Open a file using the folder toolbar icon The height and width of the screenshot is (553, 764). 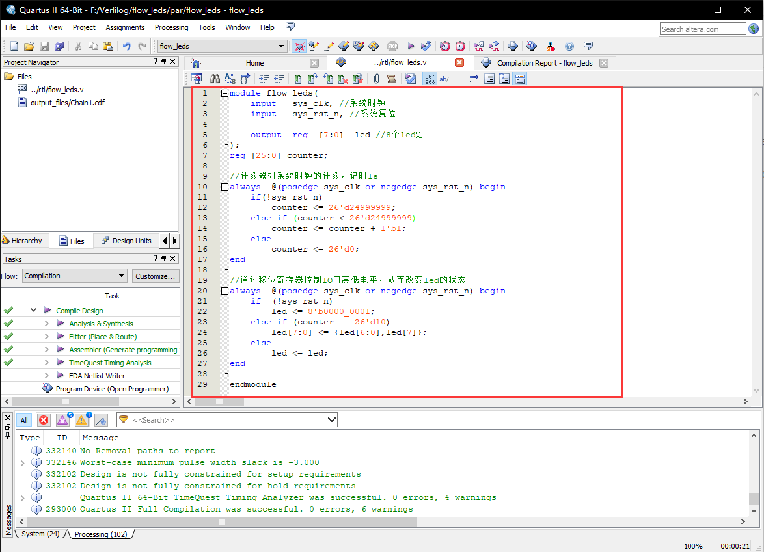click(29, 46)
